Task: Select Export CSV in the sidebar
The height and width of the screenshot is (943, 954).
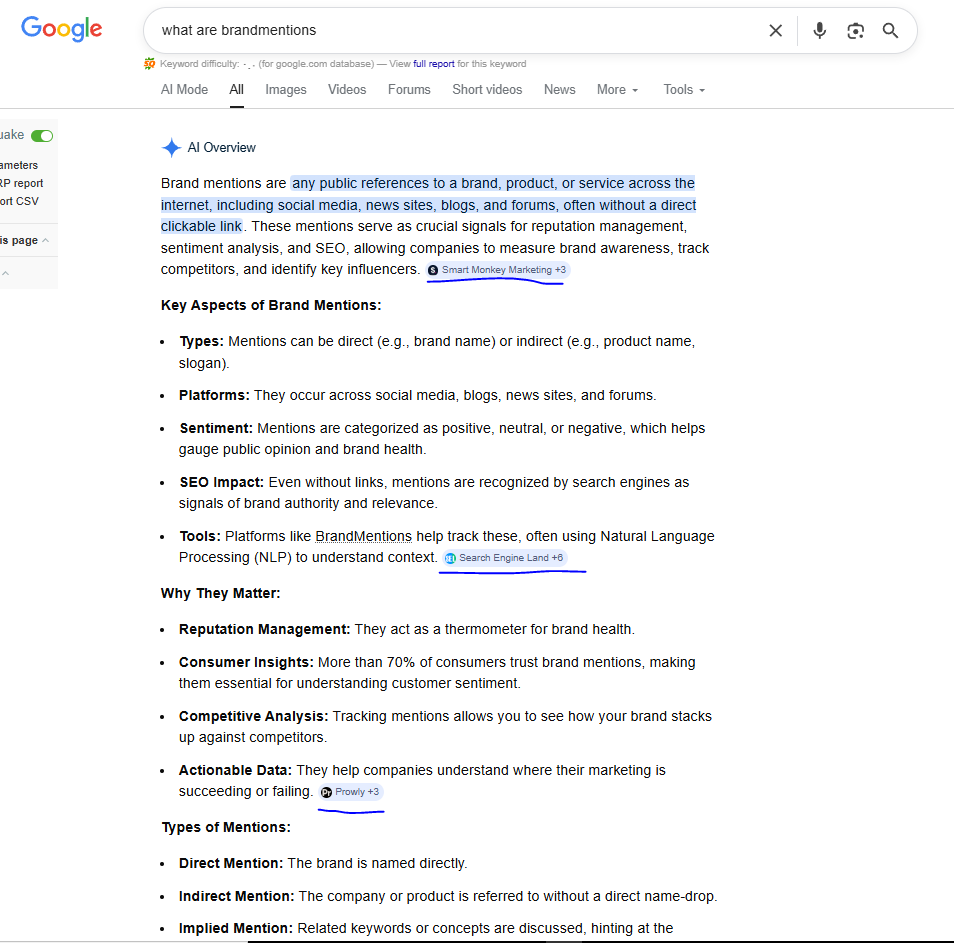Action: pos(18,200)
